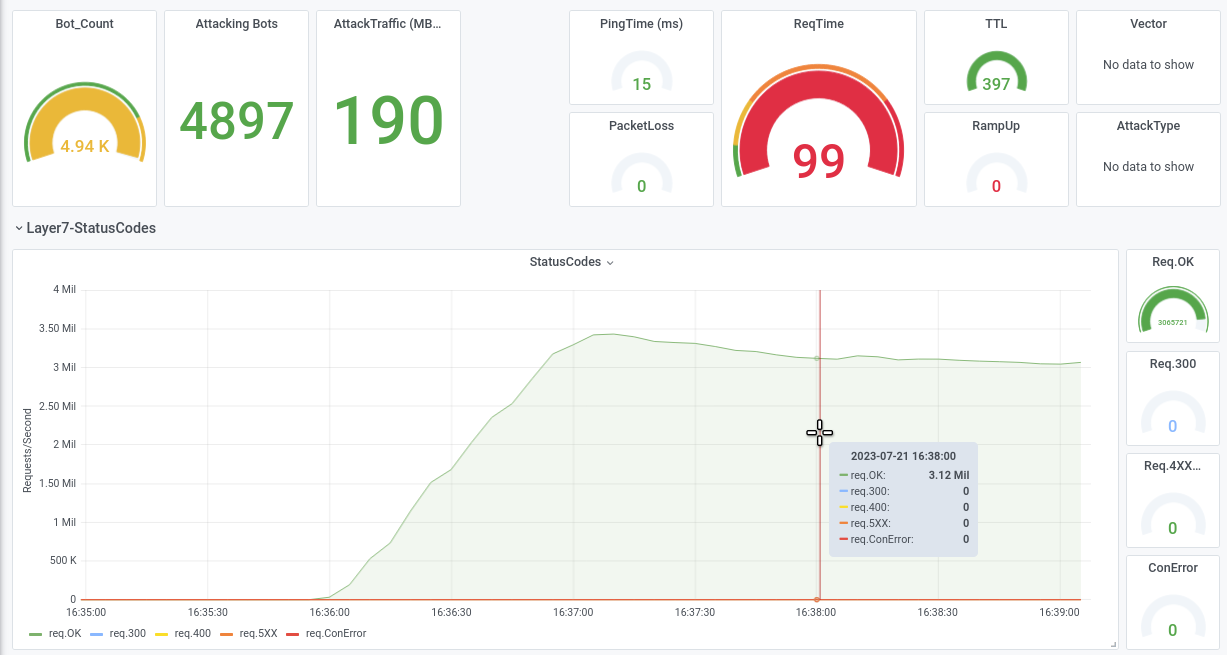Click the 3.50 Mil y-axis label
Screen dimensions: 1227x655
point(57,328)
